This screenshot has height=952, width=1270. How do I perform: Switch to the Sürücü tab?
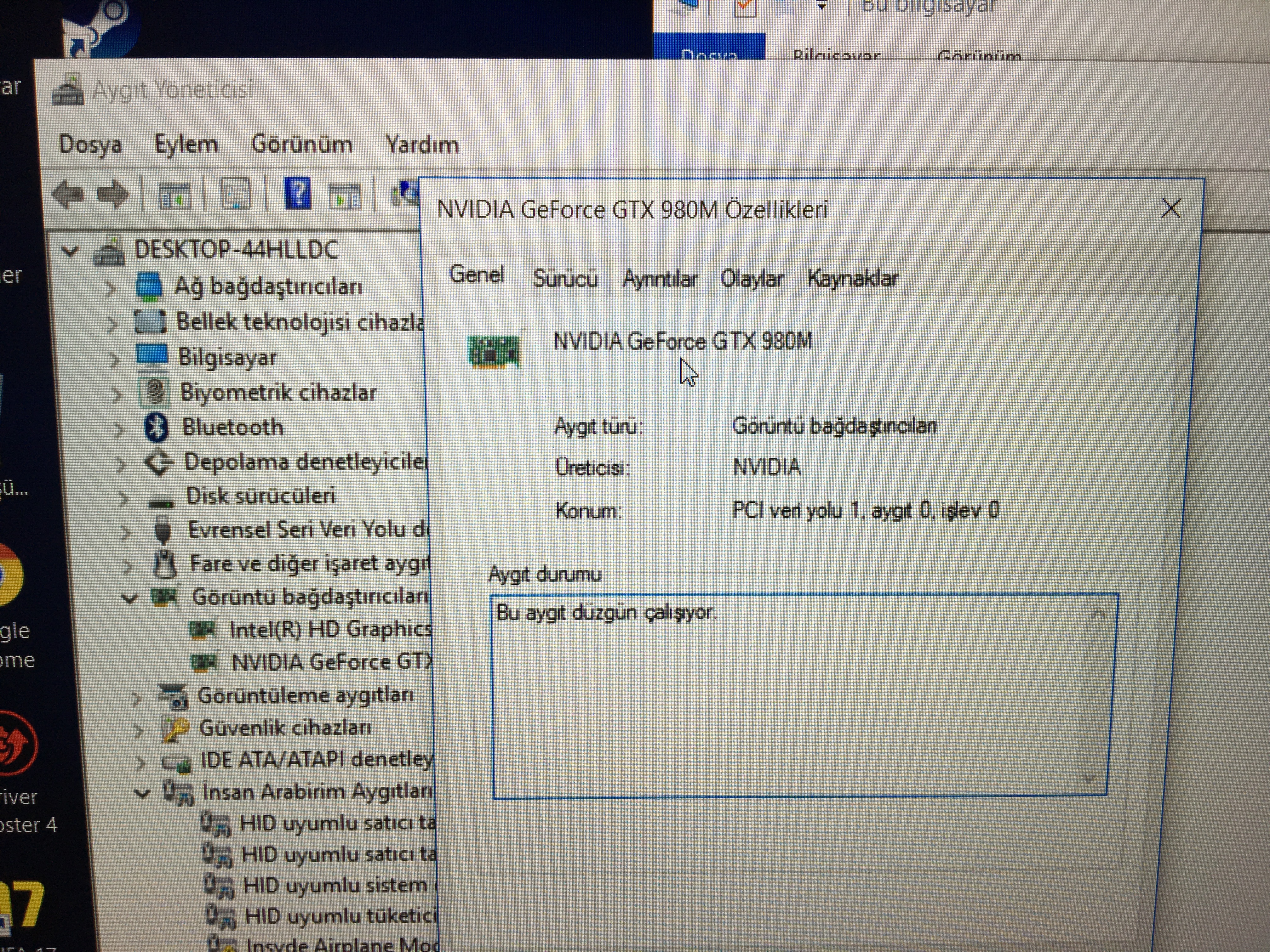click(565, 278)
